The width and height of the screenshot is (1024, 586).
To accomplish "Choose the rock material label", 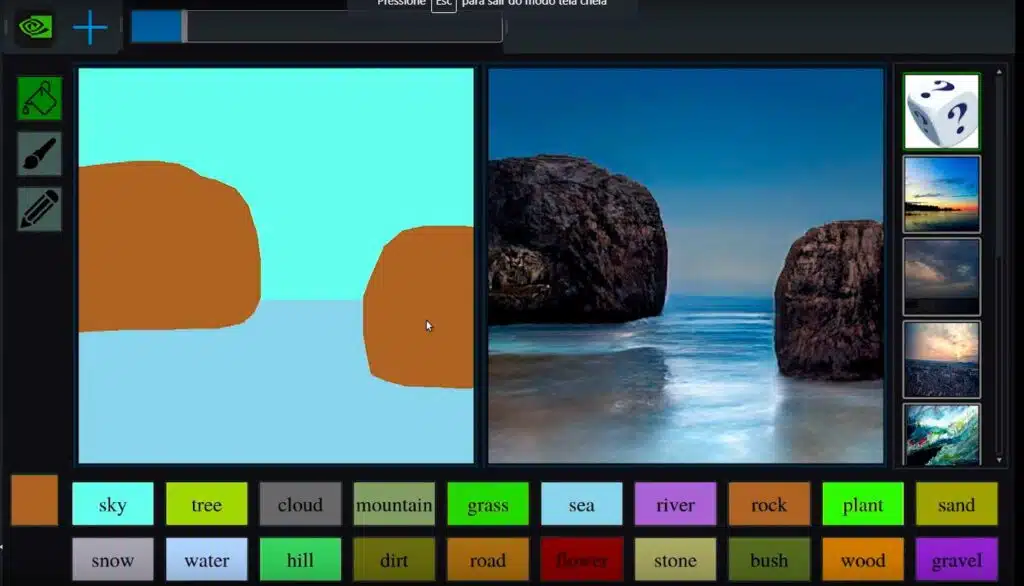I will 769,504.
